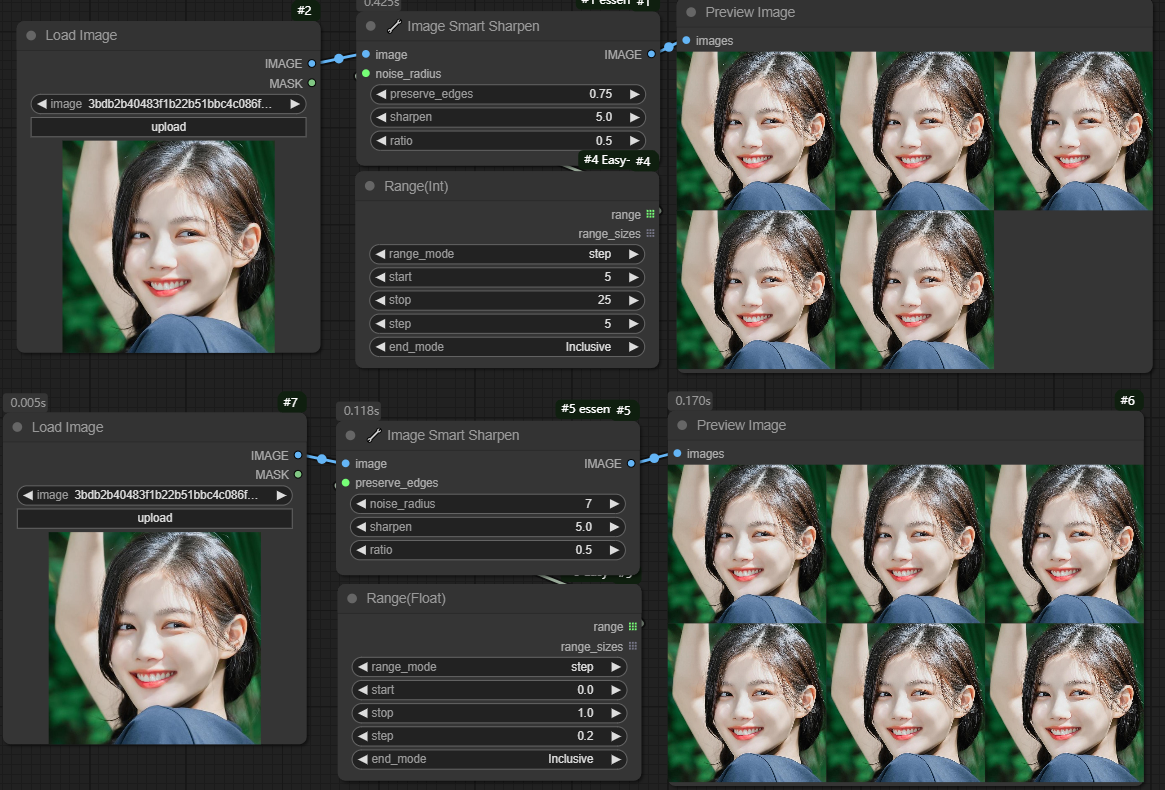The height and width of the screenshot is (790, 1165).
Task: Collapse the Range(Float) node using its title dot
Action: click(352, 598)
